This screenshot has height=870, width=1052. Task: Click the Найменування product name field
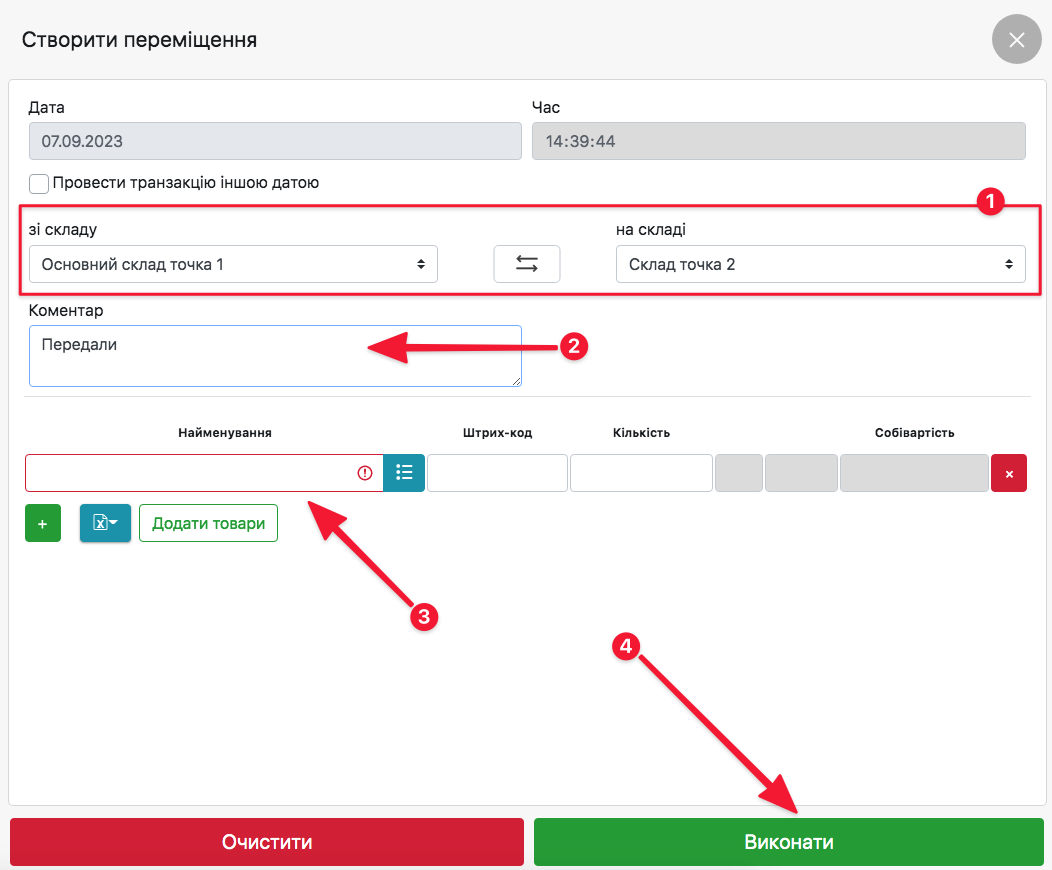pos(190,473)
